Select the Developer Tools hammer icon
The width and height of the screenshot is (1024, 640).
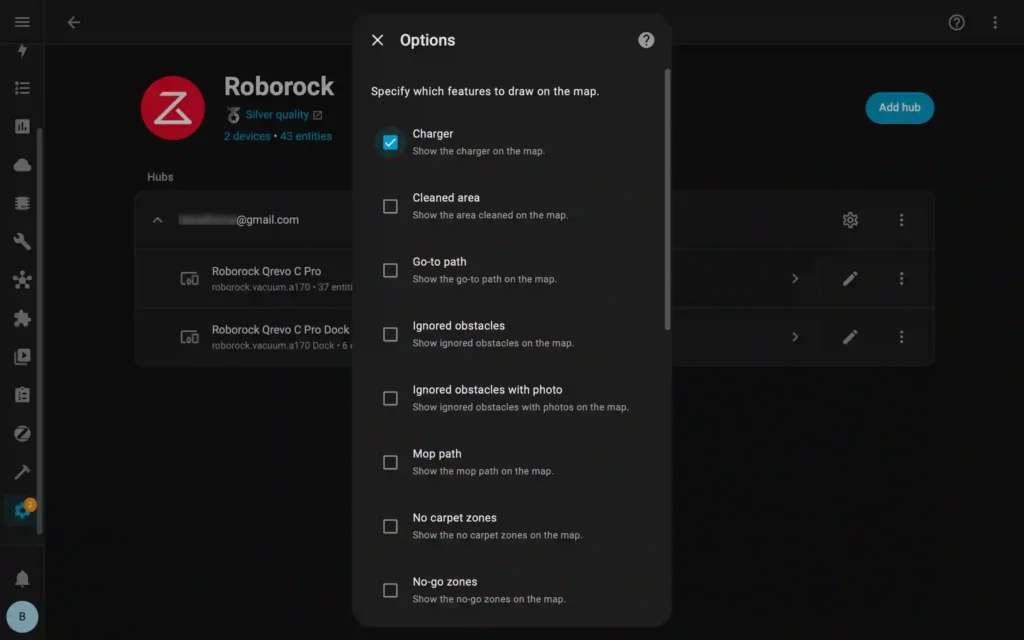pyautogui.click(x=22, y=472)
